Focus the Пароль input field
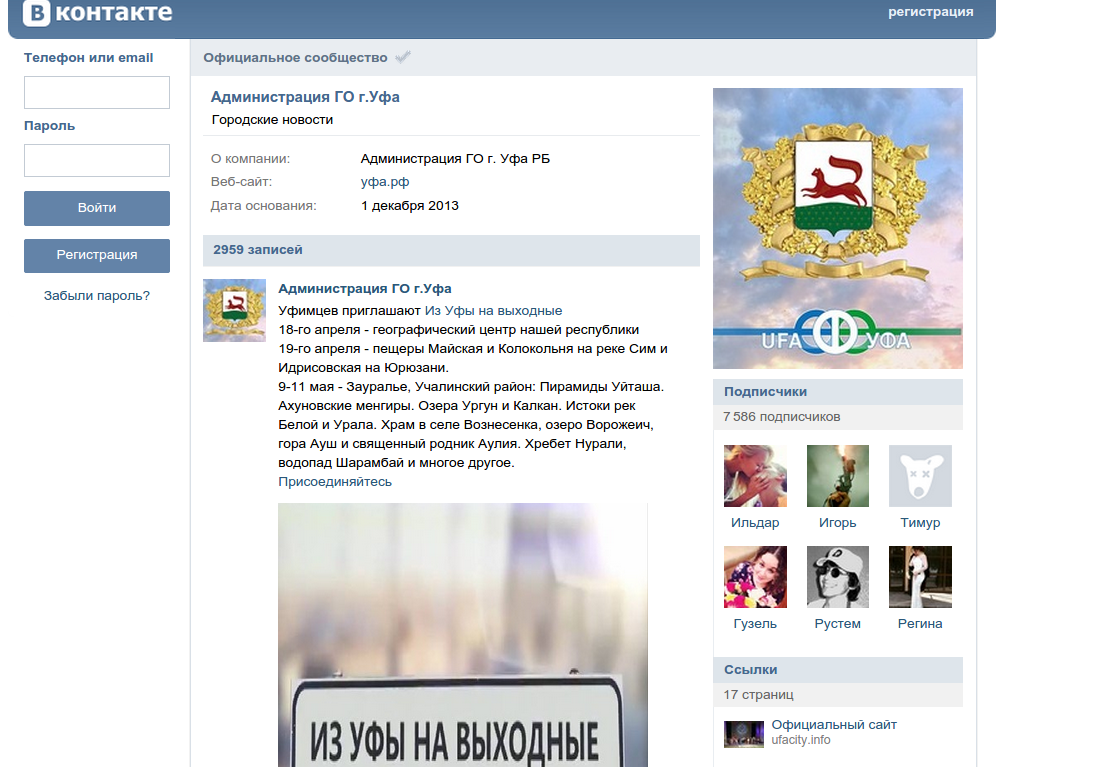 point(97,160)
